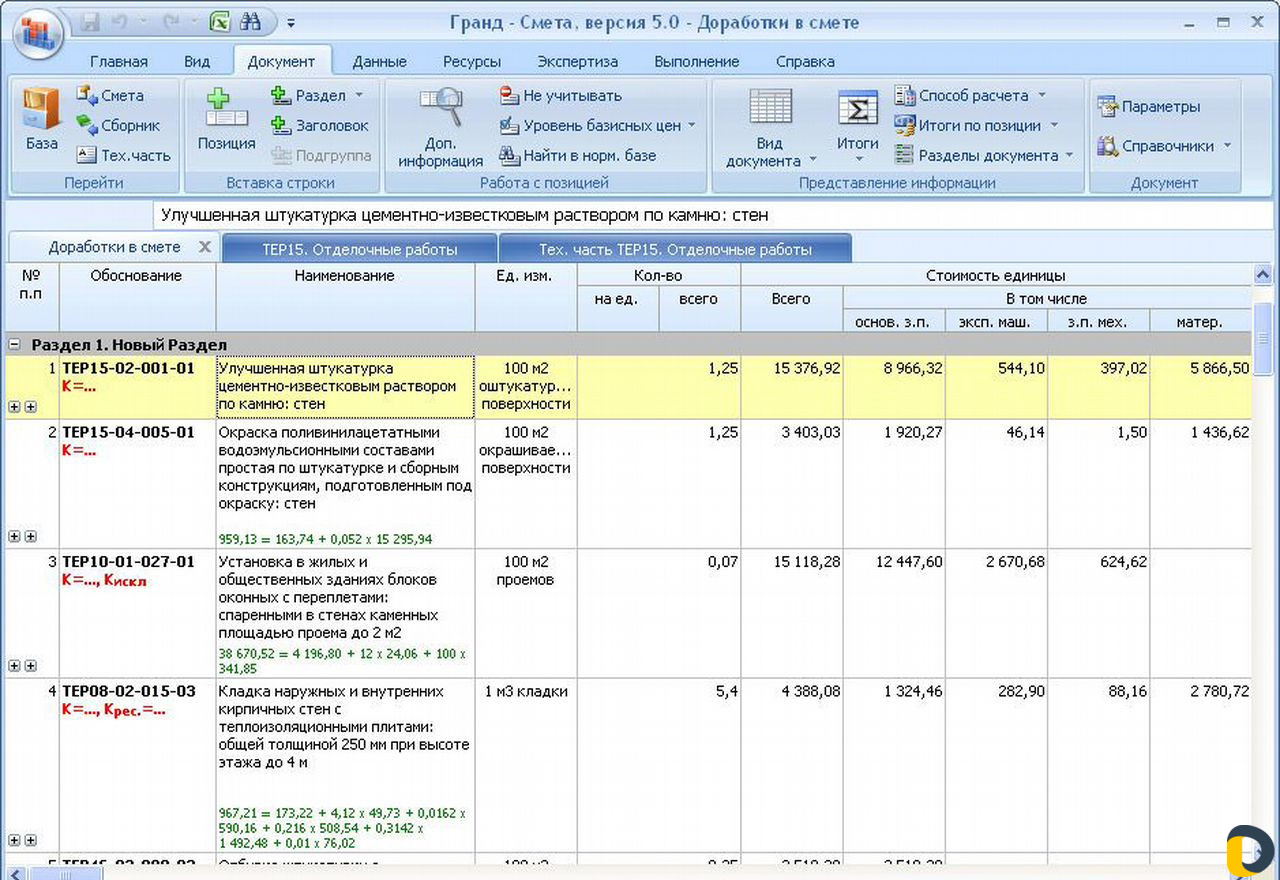Image resolution: width=1280 pixels, height=880 pixels.
Task: Click the value 3 403,03
Action: click(x=811, y=433)
